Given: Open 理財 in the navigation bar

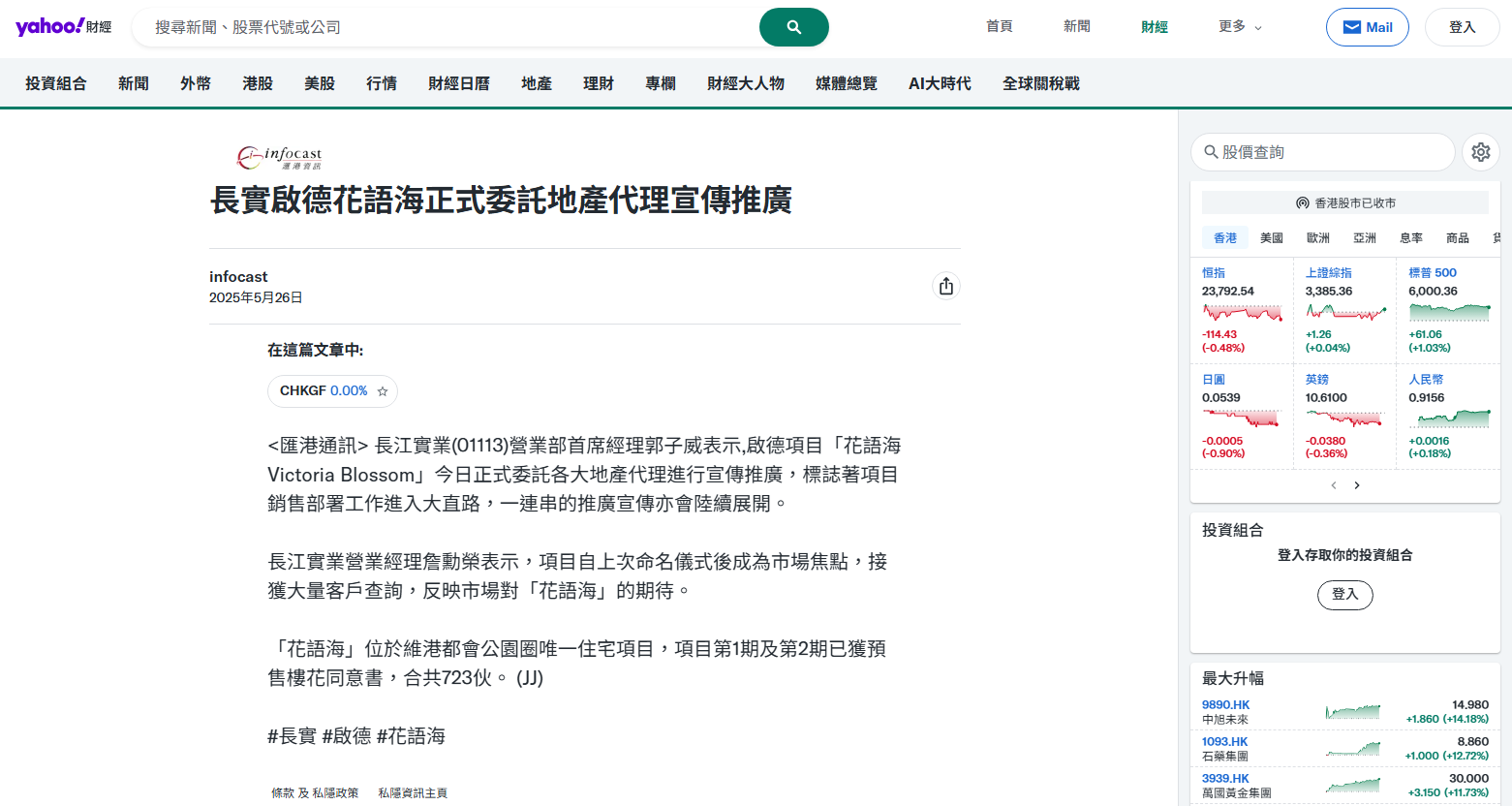Looking at the screenshot, I should tap(599, 83).
